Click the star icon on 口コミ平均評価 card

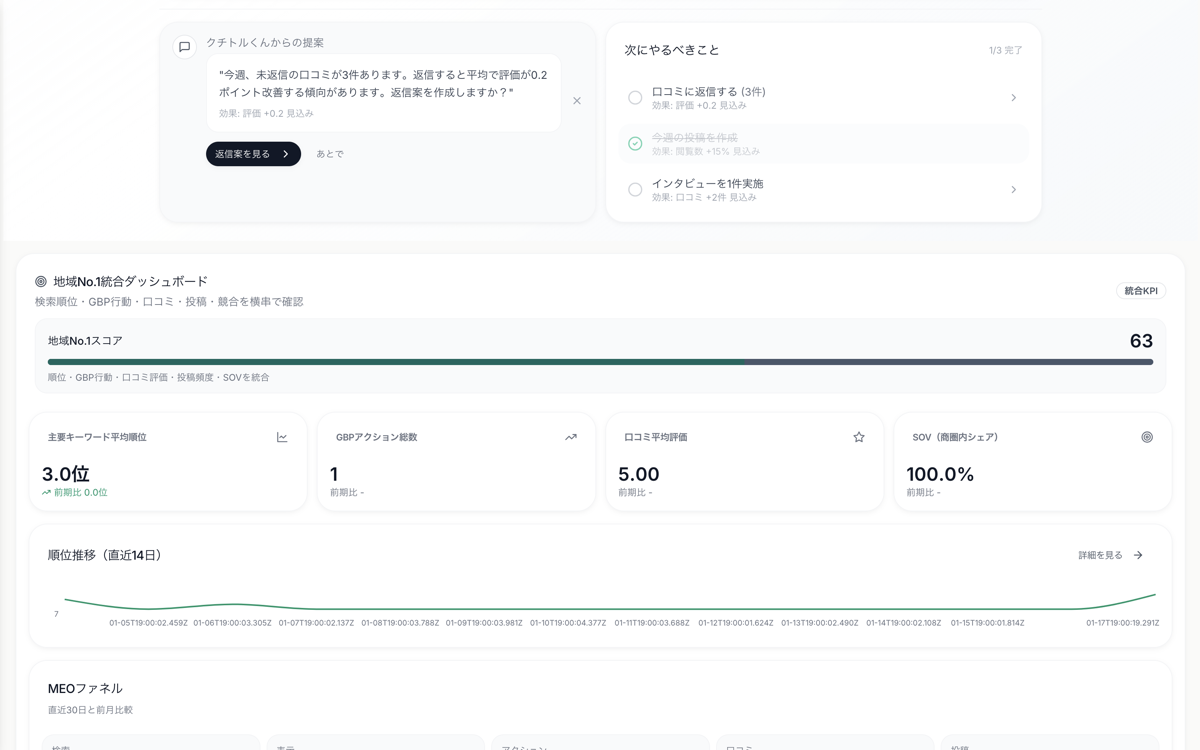pos(858,437)
